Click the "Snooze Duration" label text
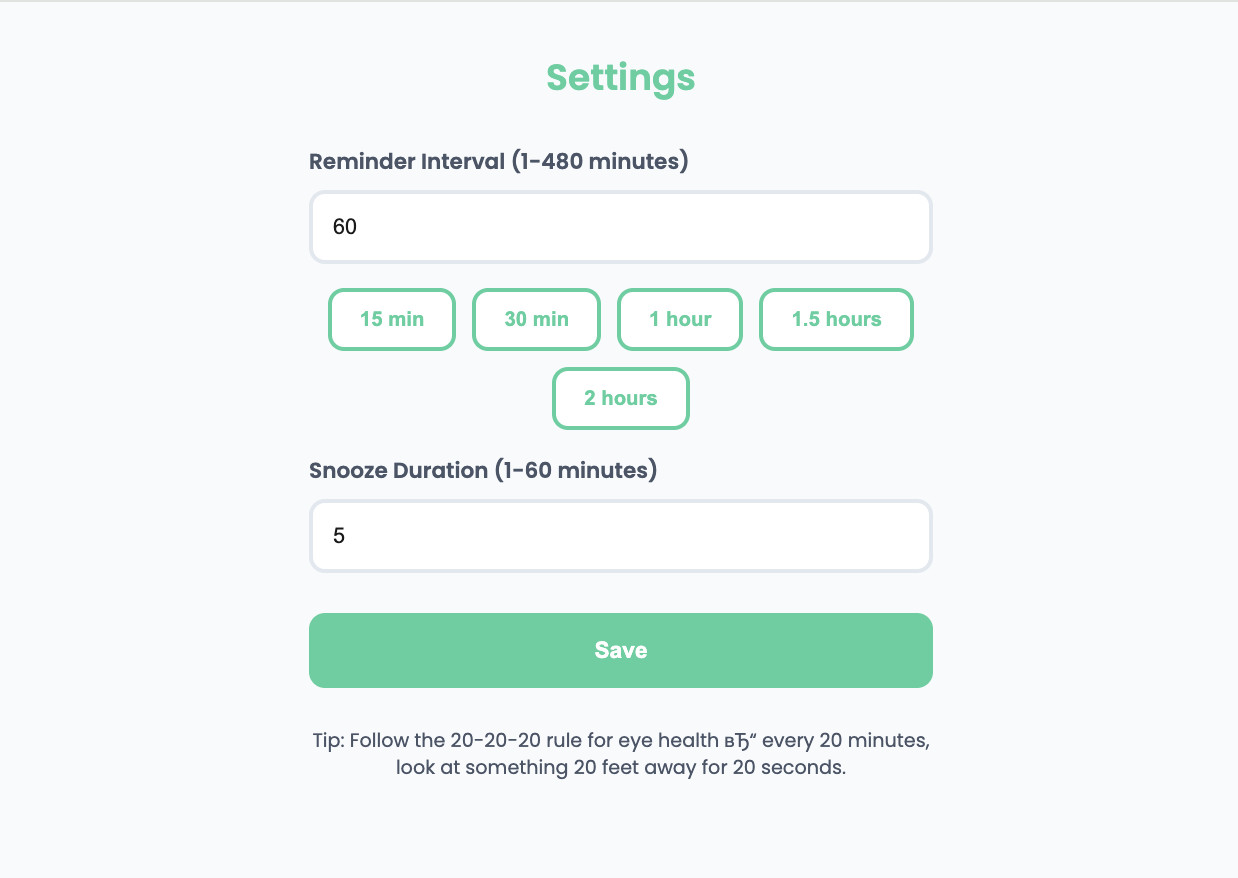This screenshot has height=878, width=1238. (398, 470)
